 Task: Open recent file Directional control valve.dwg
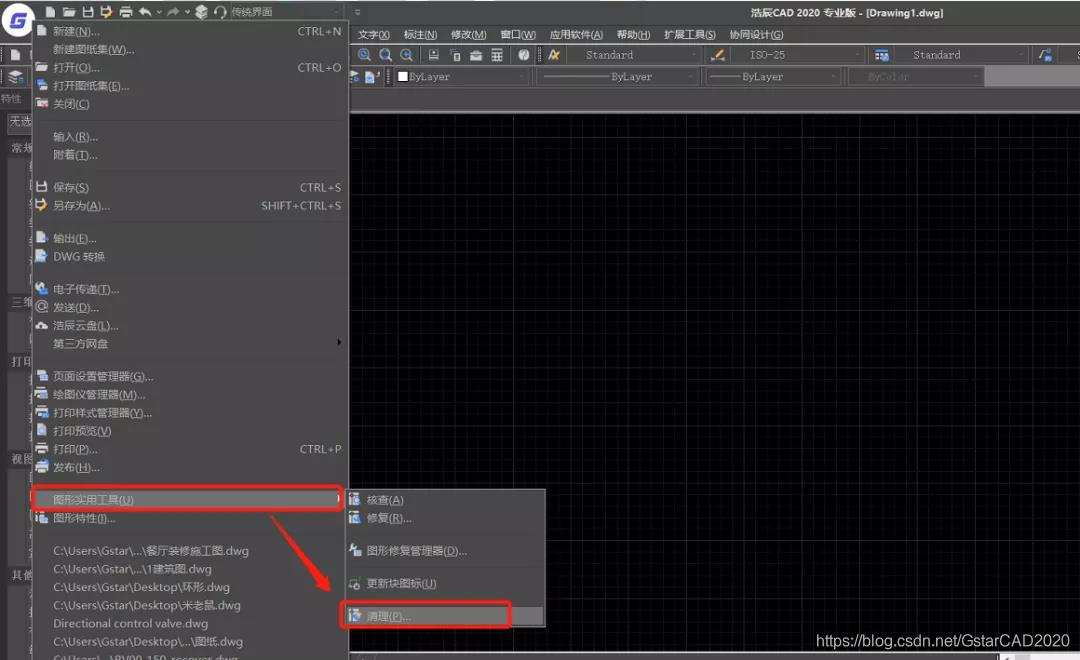tap(131, 623)
